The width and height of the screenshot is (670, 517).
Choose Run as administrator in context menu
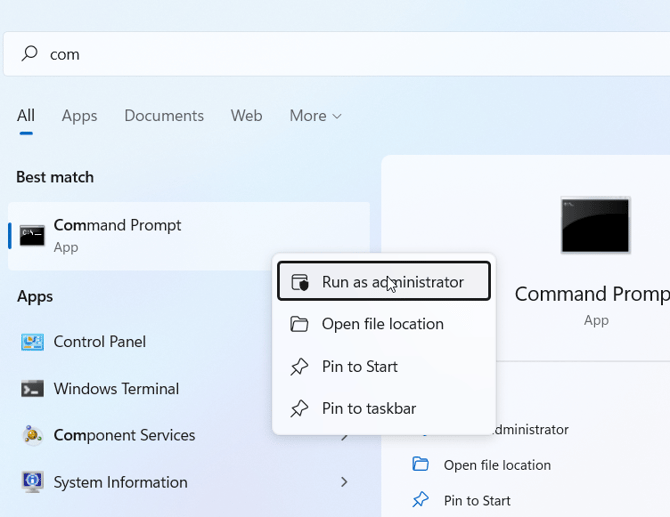384,282
